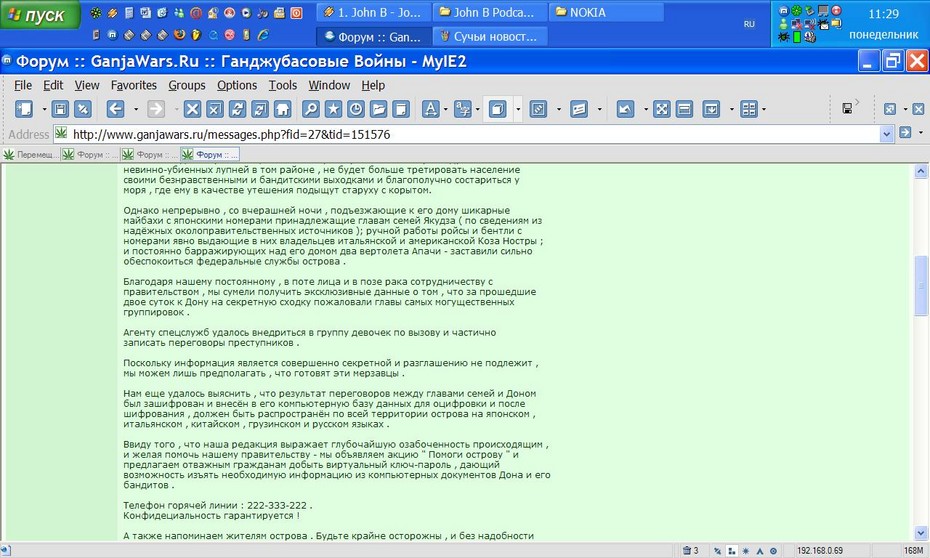Expand the Back button history dropdown

point(136,109)
